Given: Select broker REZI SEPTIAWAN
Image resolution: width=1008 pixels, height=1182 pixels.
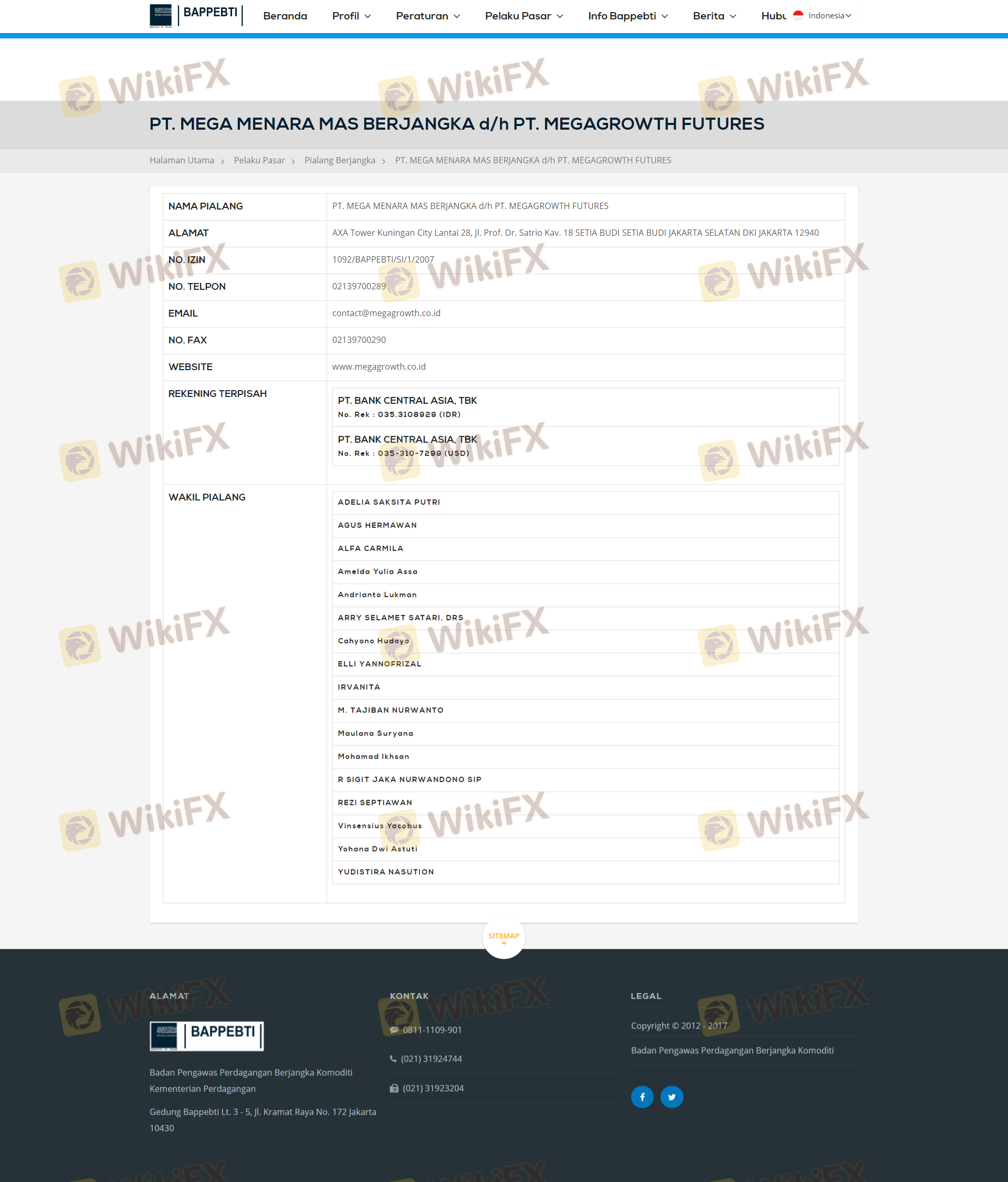Looking at the screenshot, I should pos(585,803).
